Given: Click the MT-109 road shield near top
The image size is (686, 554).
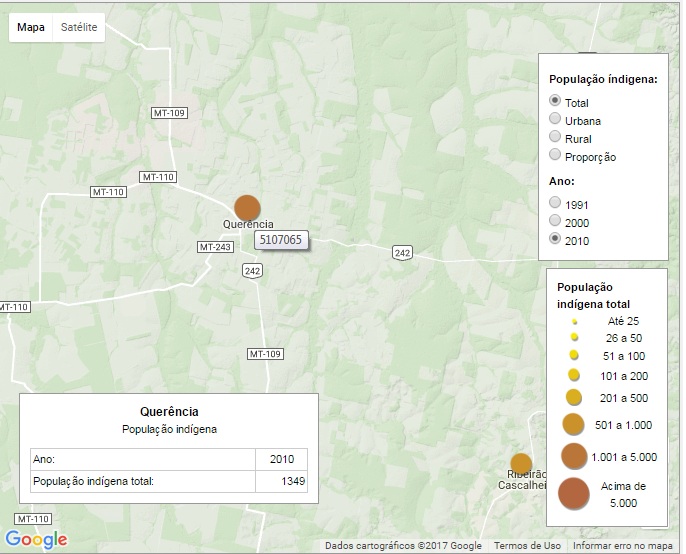Looking at the screenshot, I should tap(168, 113).
